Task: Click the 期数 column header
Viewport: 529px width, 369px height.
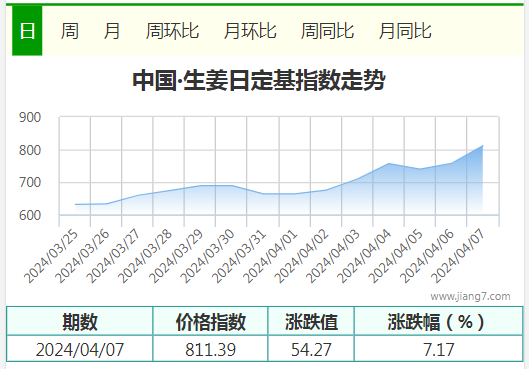Action: [80, 321]
